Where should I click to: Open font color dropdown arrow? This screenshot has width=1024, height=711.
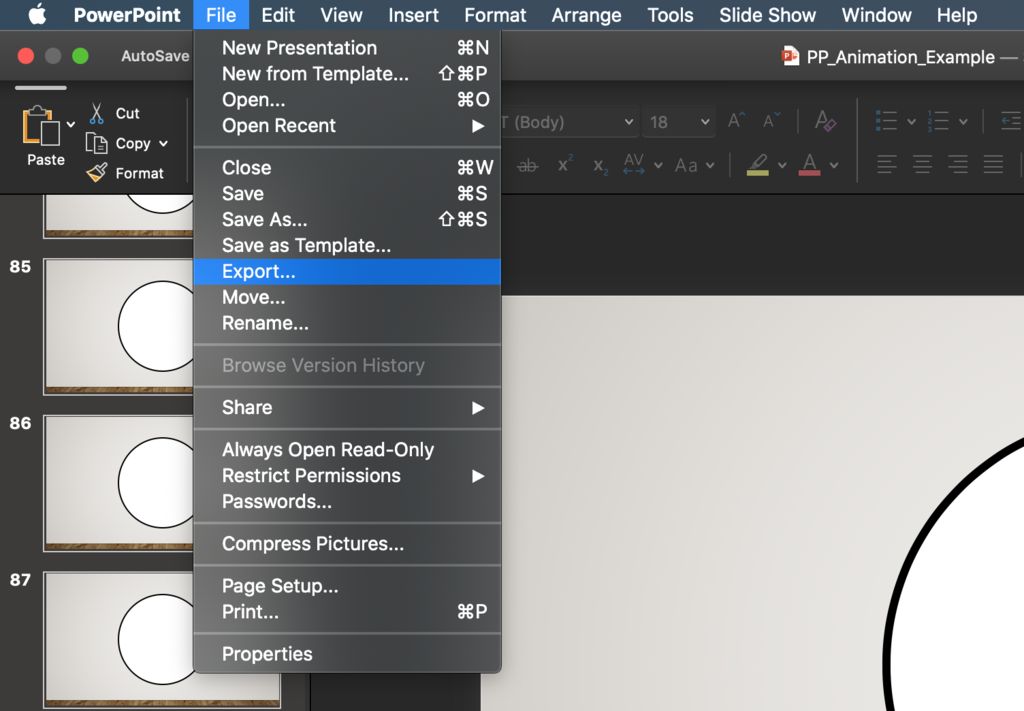(x=834, y=165)
